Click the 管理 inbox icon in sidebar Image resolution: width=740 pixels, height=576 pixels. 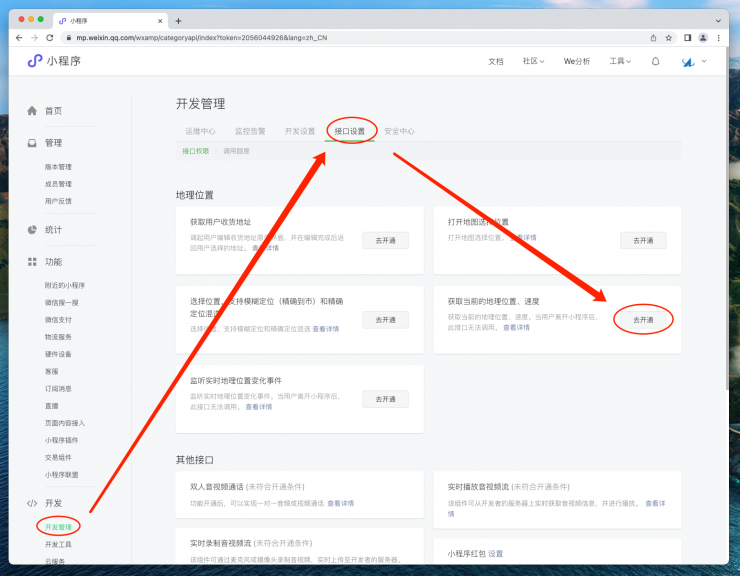[x=32, y=143]
